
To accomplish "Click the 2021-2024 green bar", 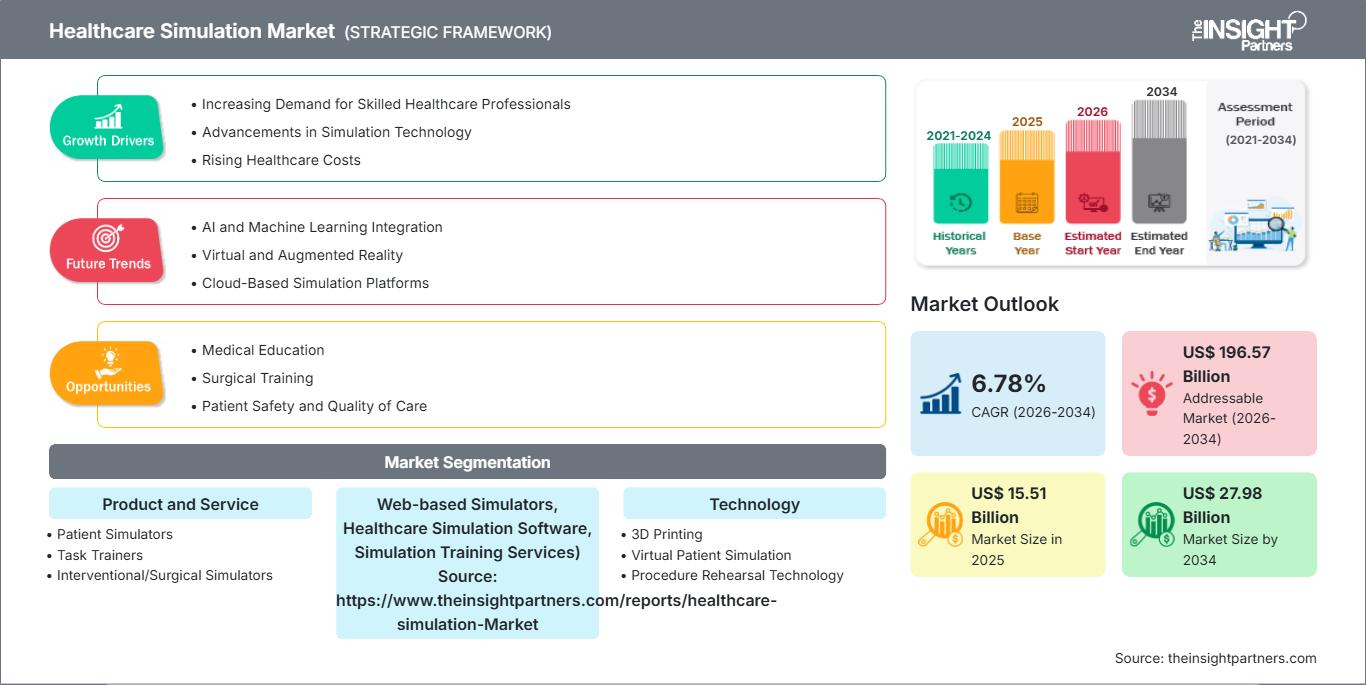I will [x=960, y=184].
